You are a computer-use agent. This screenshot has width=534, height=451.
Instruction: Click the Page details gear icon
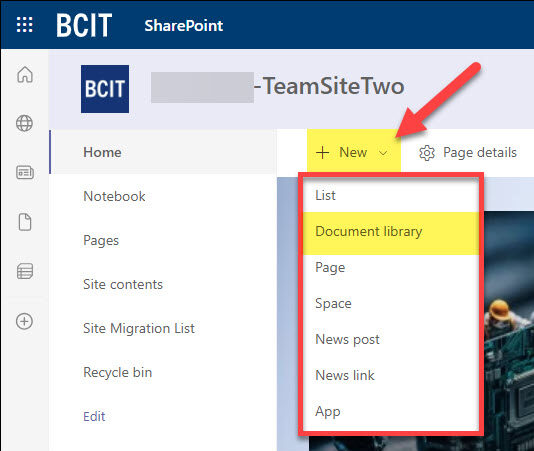[x=427, y=153]
